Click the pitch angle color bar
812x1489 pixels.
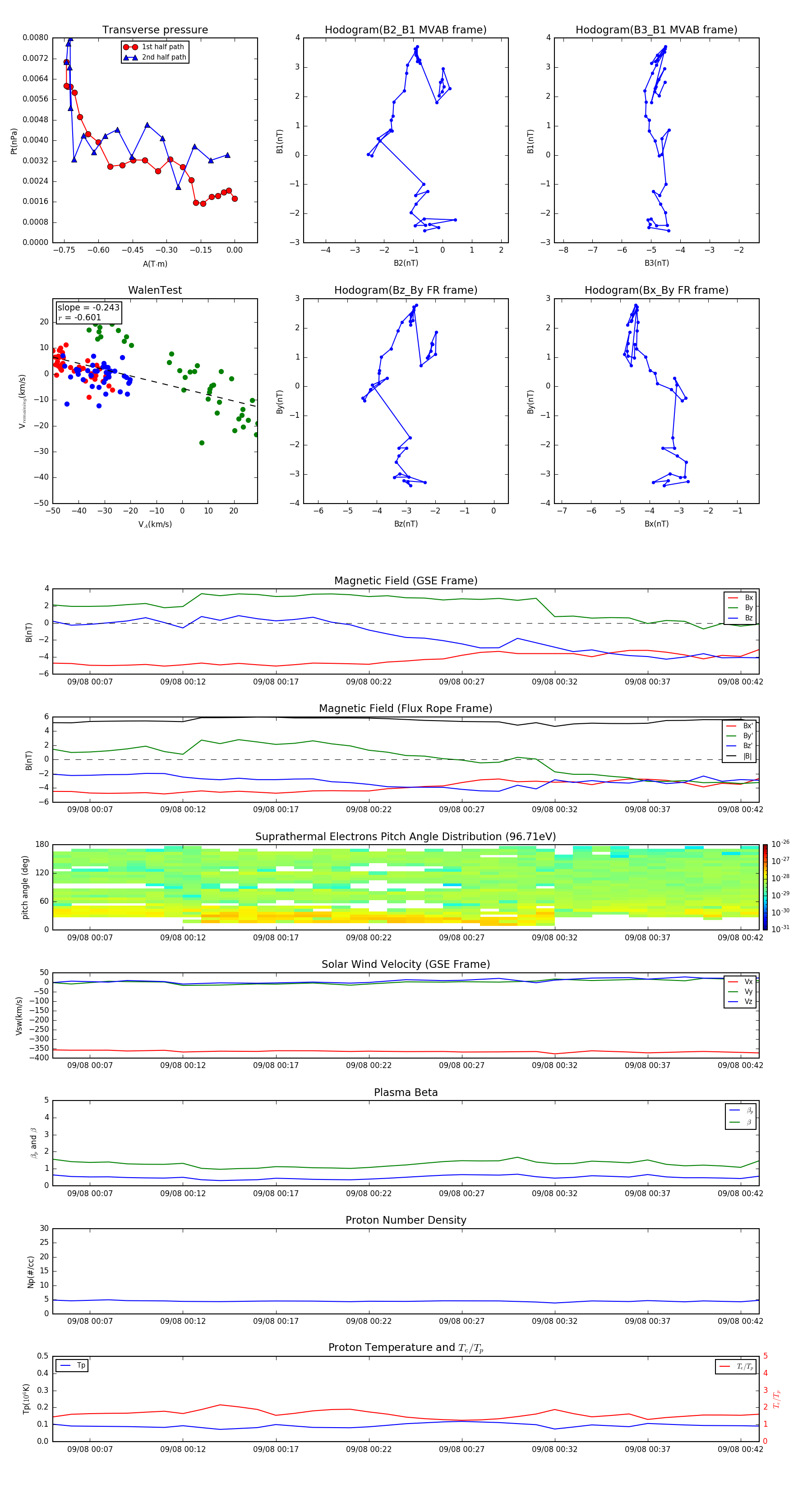765,887
